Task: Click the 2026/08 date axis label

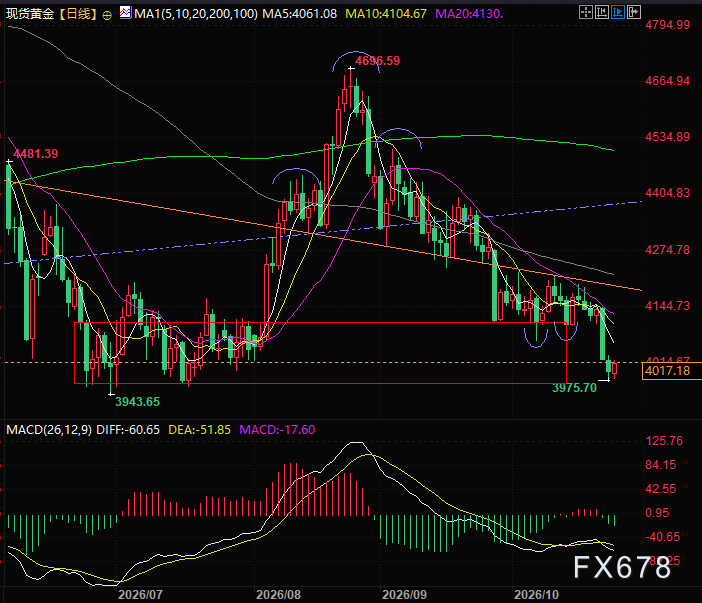Action: coord(278,595)
